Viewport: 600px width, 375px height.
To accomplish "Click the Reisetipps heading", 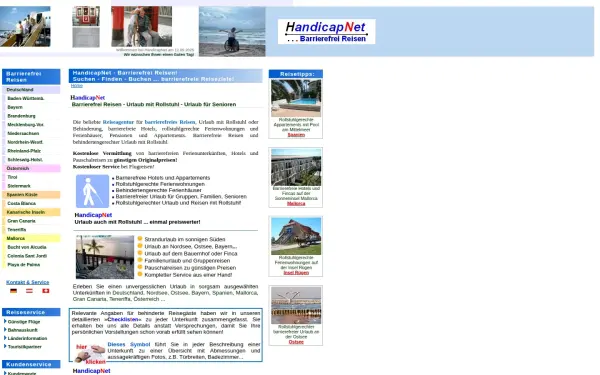I will click(296, 74).
